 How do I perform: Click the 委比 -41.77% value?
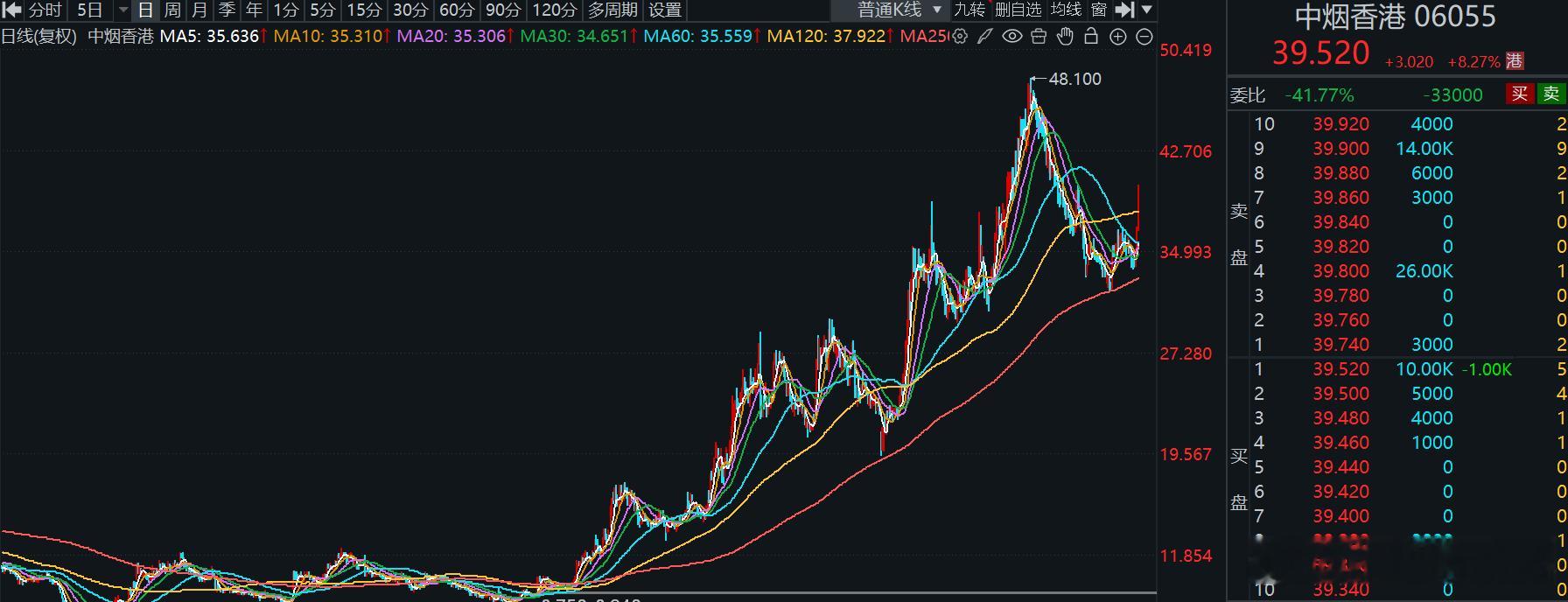1319,94
